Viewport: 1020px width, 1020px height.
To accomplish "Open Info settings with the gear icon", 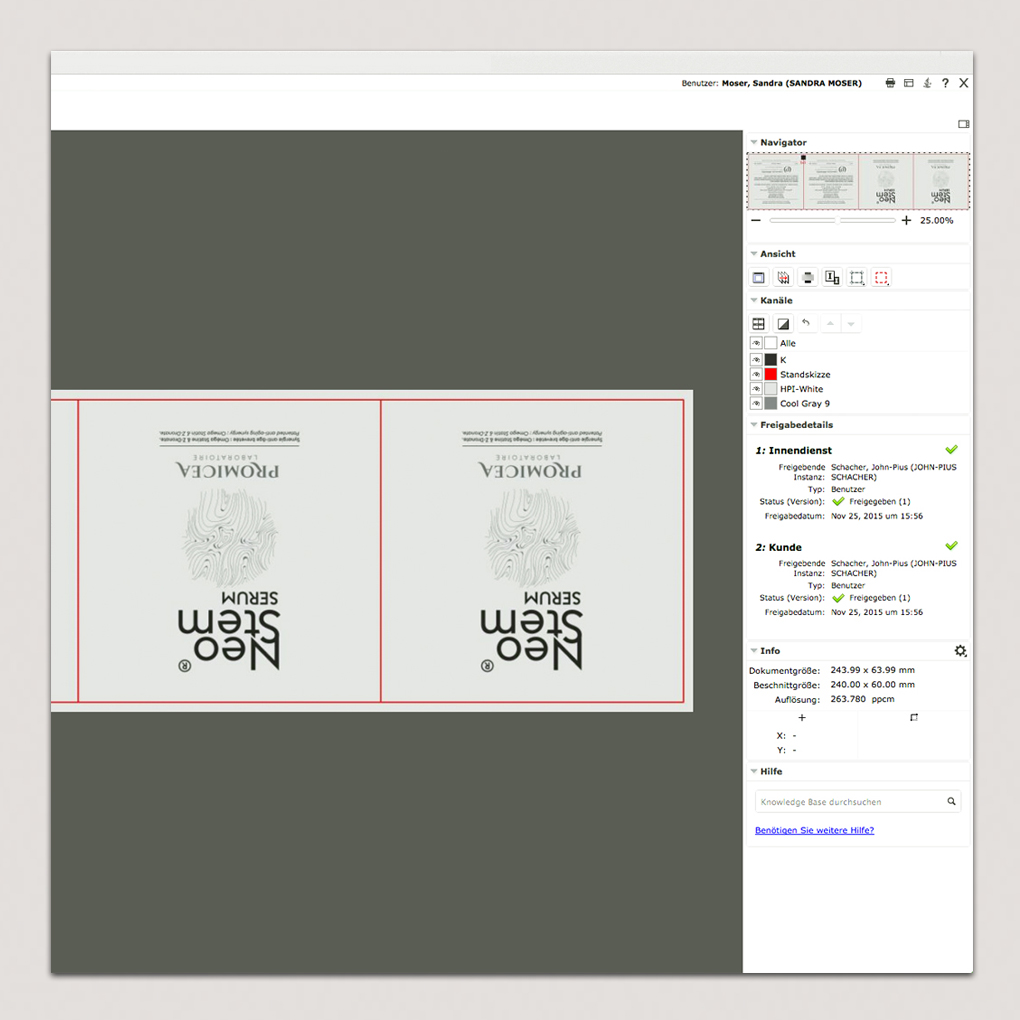I will pyautogui.click(x=960, y=651).
